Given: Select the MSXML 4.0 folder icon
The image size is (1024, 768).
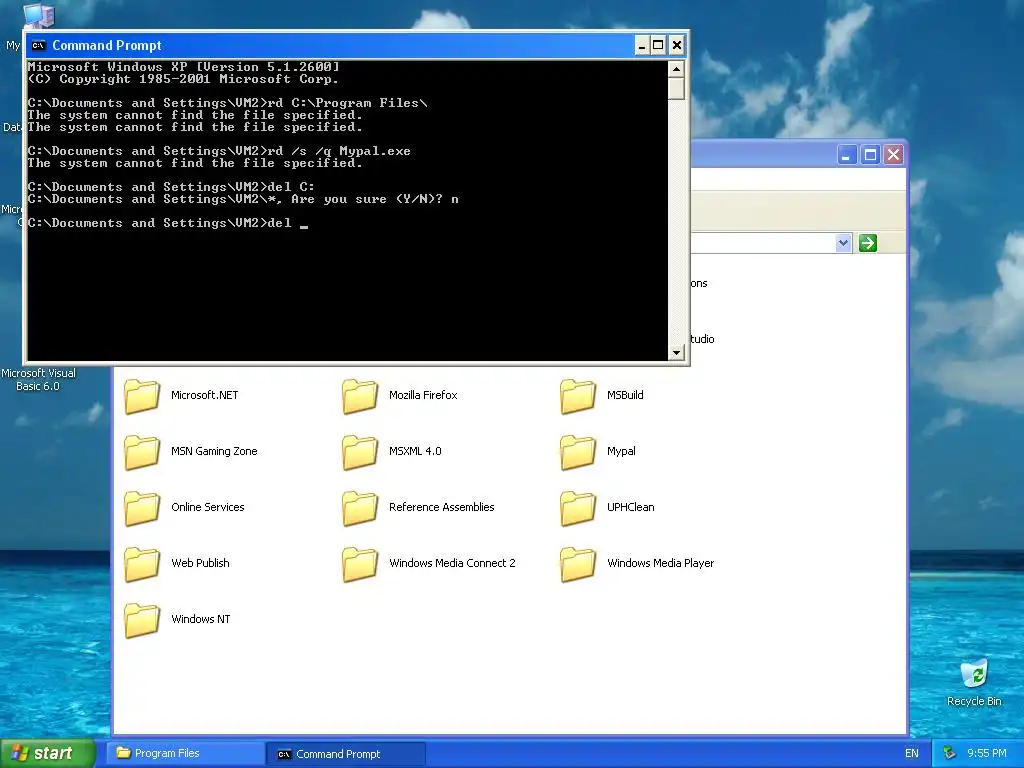Looking at the screenshot, I should [x=360, y=452].
